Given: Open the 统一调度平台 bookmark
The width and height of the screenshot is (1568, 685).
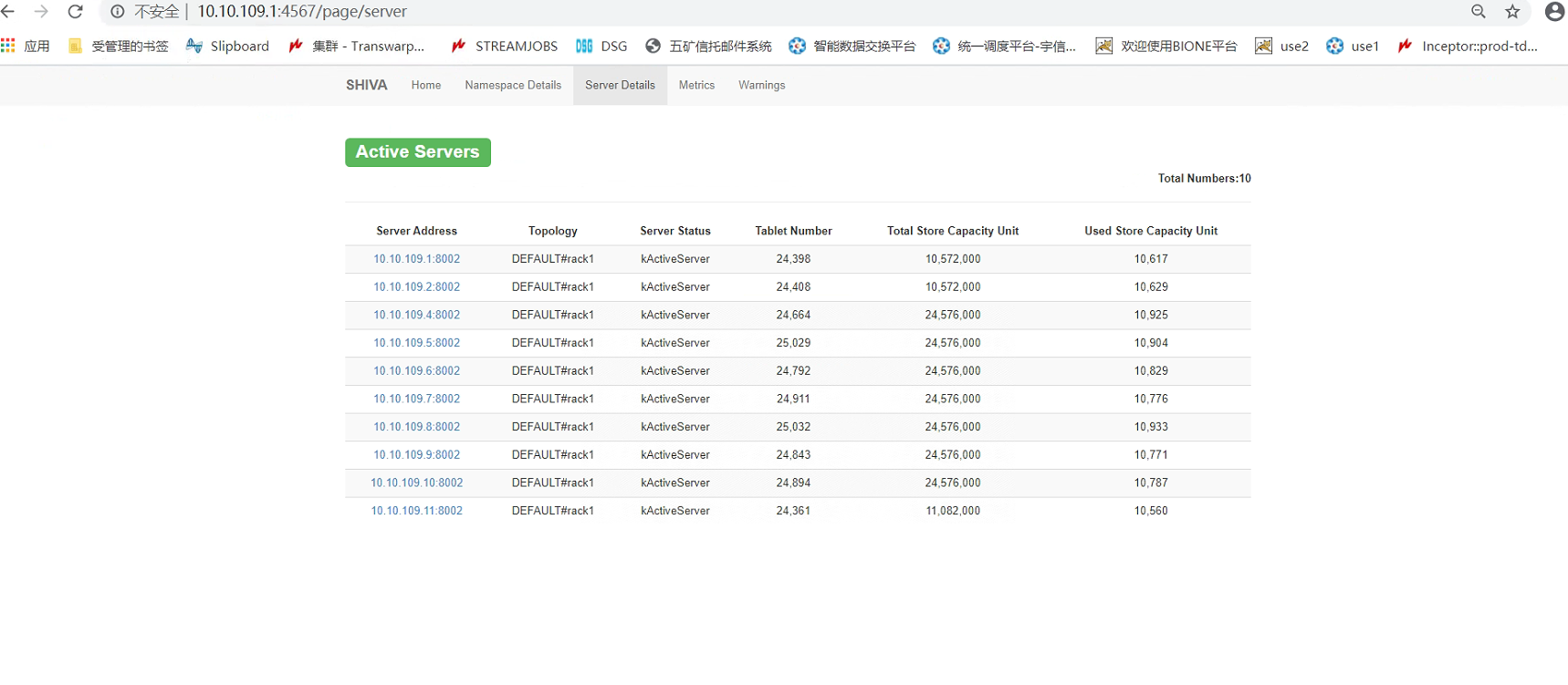Looking at the screenshot, I should (x=1005, y=46).
